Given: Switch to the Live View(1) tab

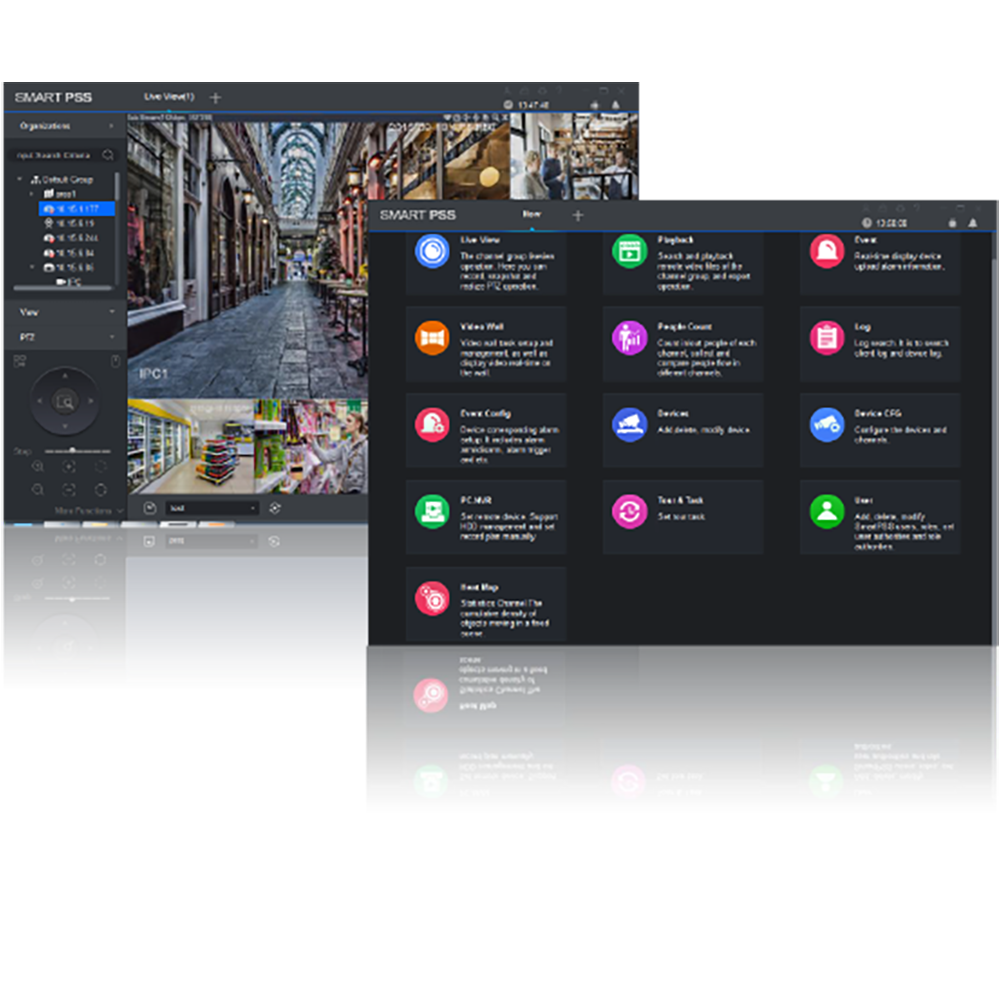Looking at the screenshot, I should coord(169,97).
